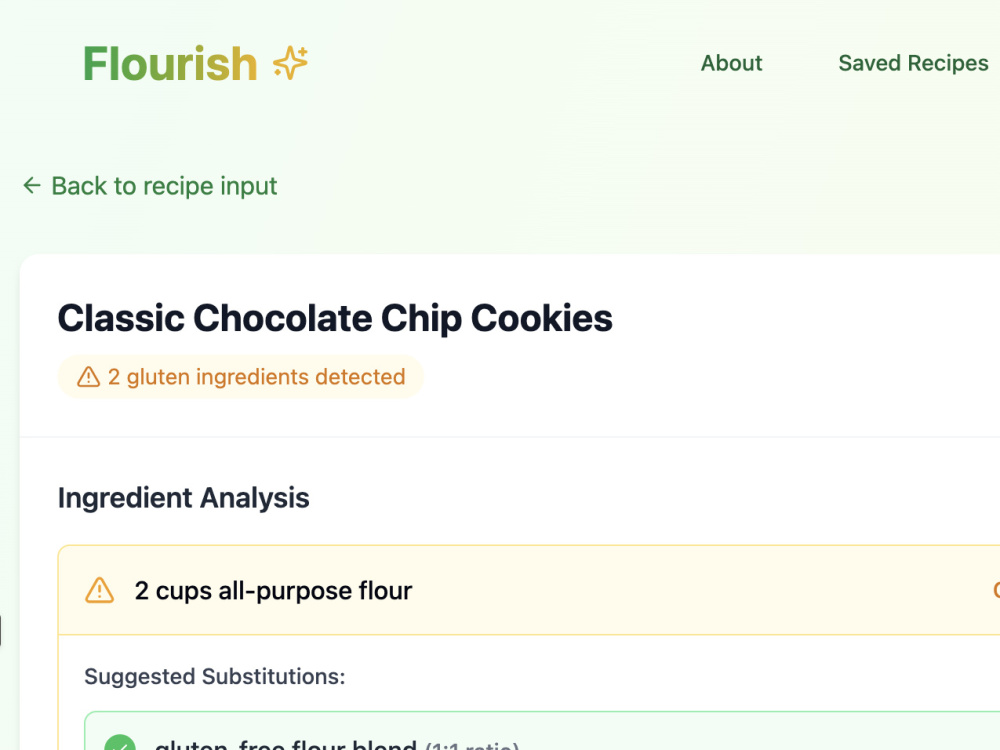The image size is (1000, 750).
Task: Click the 2 gluten ingredients detected badge
Action: (240, 377)
